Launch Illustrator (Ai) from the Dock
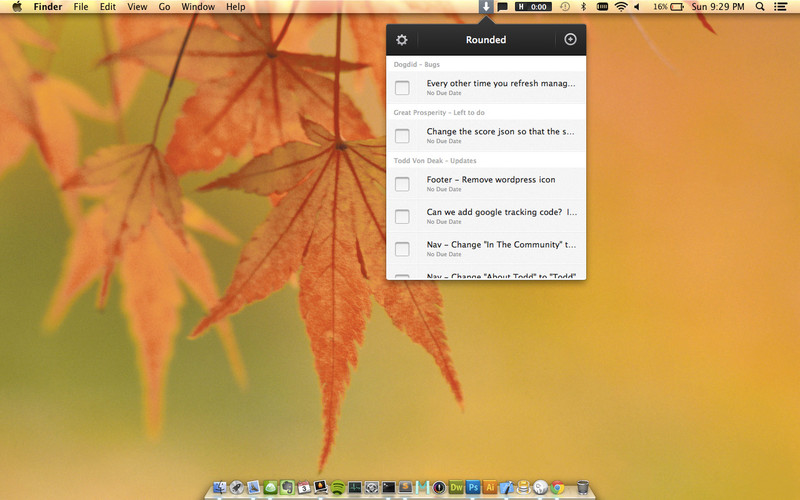 (x=490, y=487)
